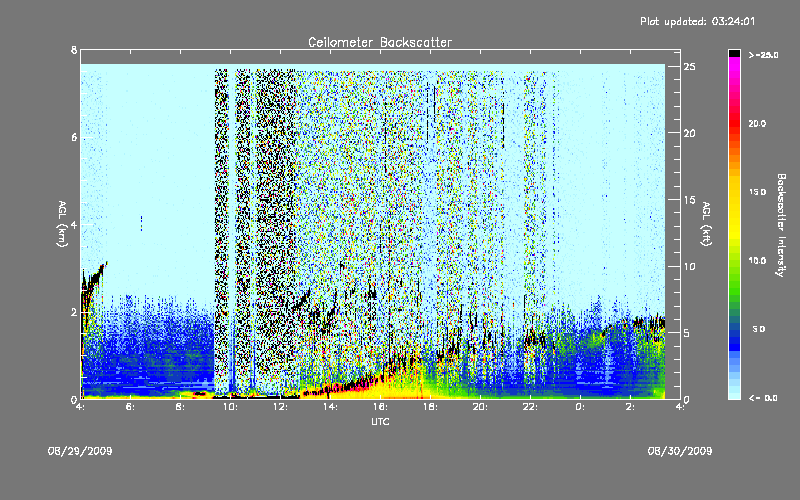Click the '2' tick on km axis
Image resolution: width=800 pixels, height=500 pixels.
[74, 312]
